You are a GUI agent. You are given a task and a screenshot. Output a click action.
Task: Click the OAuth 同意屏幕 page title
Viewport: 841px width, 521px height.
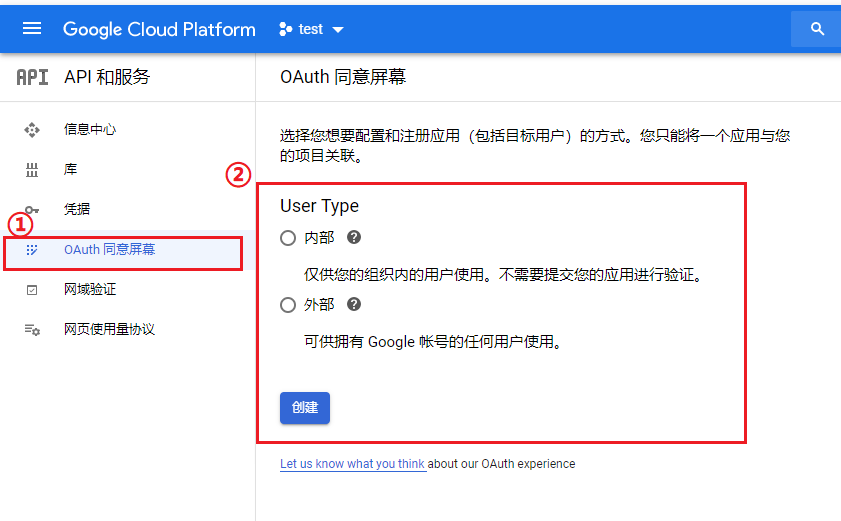coord(343,77)
